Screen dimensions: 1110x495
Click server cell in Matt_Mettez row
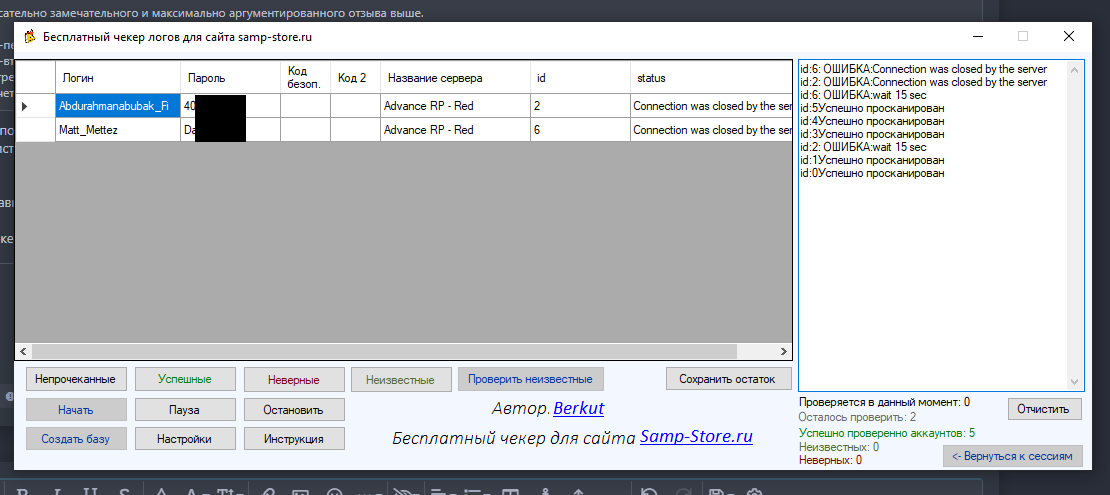pyautogui.click(x=455, y=130)
